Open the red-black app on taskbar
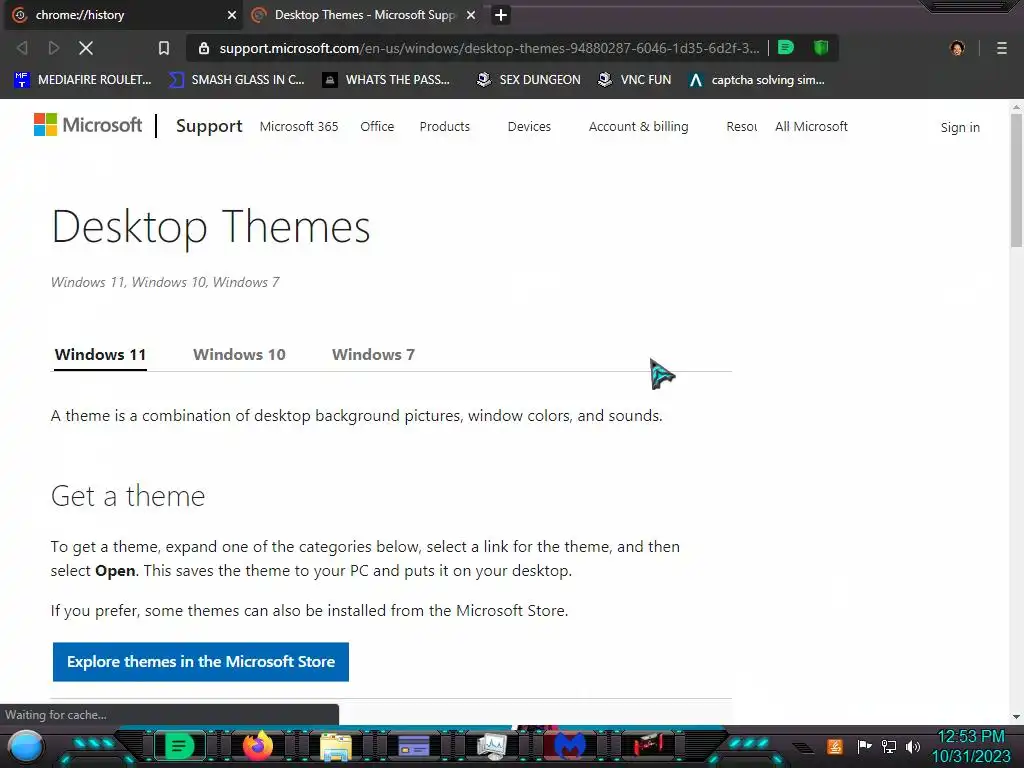The width and height of the screenshot is (1024, 768). tap(648, 745)
